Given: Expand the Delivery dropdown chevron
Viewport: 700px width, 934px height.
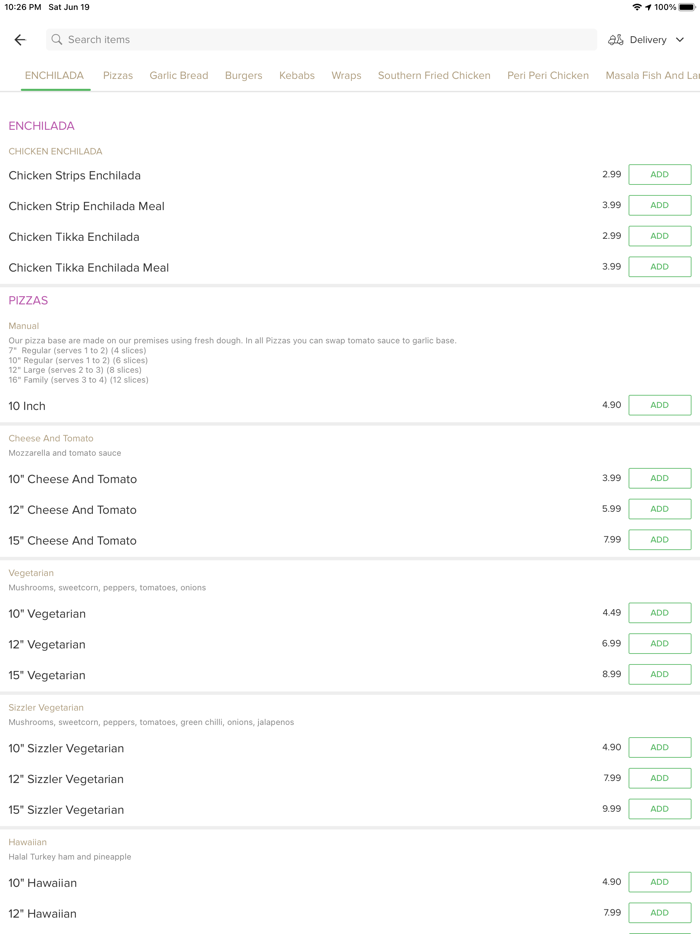Looking at the screenshot, I should pyautogui.click(x=680, y=40).
